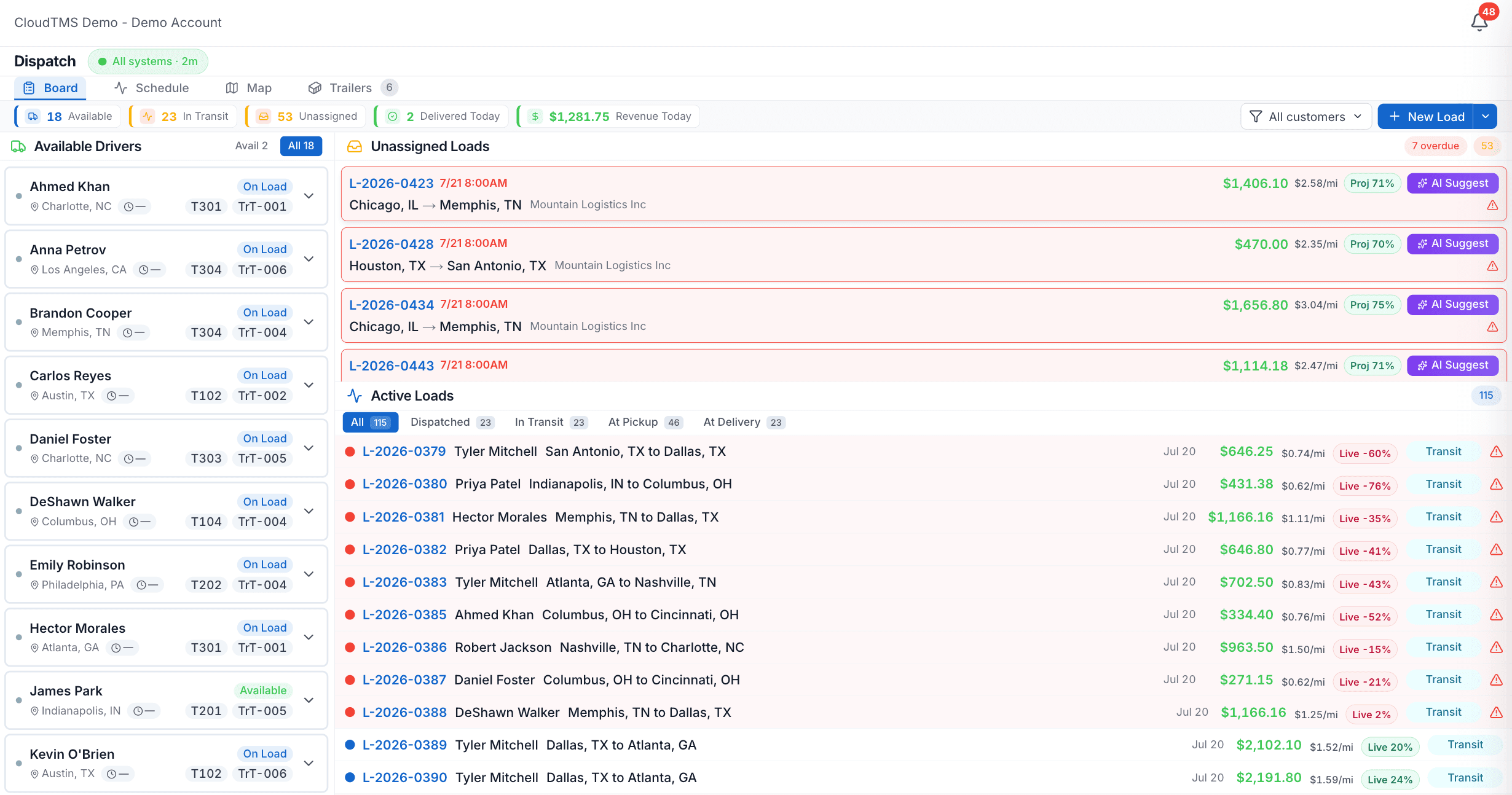Filter active loads by At Delivery
The width and height of the screenshot is (1512, 795).
tap(744, 422)
